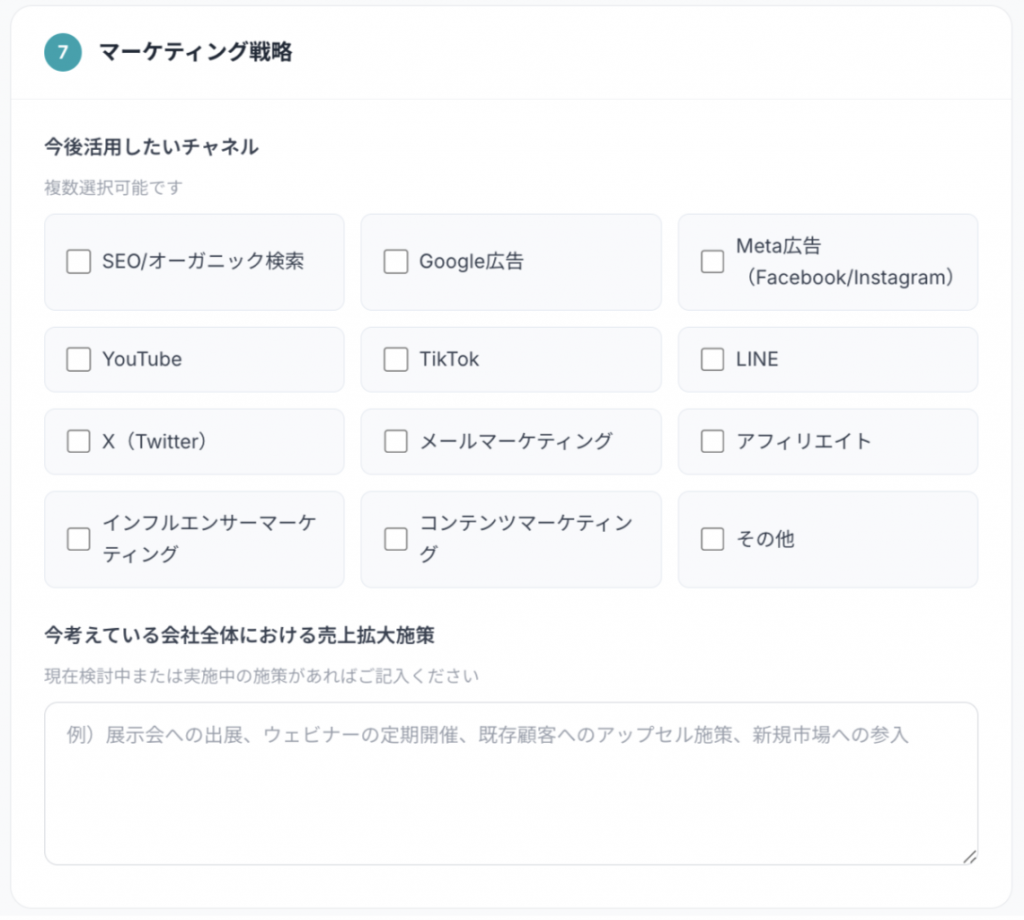Check the アフィリエイト checkbox
The width and height of the screenshot is (1024, 920).
pos(712,442)
